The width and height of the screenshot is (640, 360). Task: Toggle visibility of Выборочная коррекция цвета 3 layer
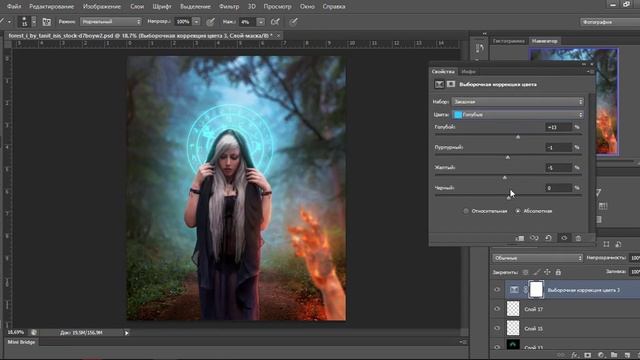click(x=497, y=290)
